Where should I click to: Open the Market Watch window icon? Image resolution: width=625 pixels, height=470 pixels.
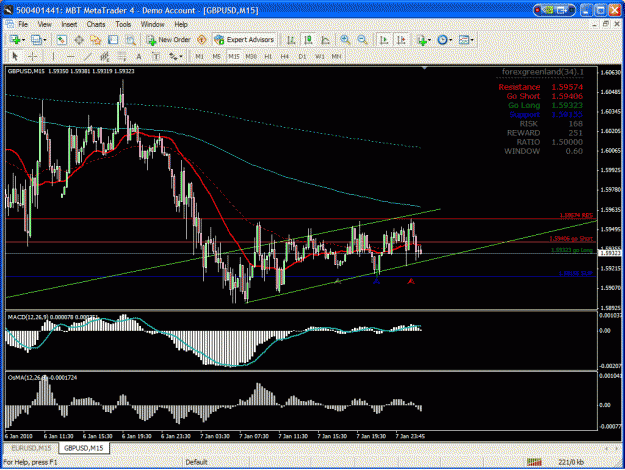(61, 40)
